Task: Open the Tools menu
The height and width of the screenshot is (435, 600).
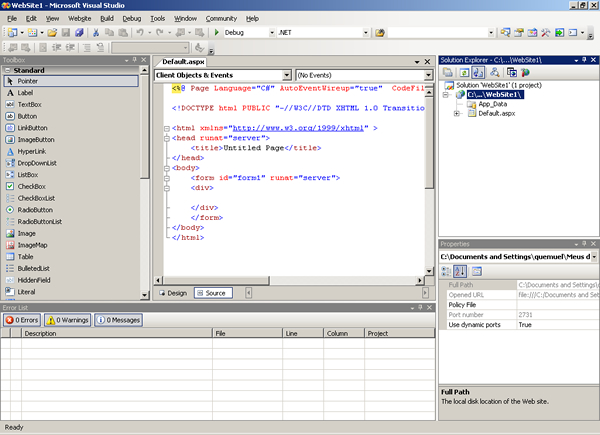Action: click(157, 18)
